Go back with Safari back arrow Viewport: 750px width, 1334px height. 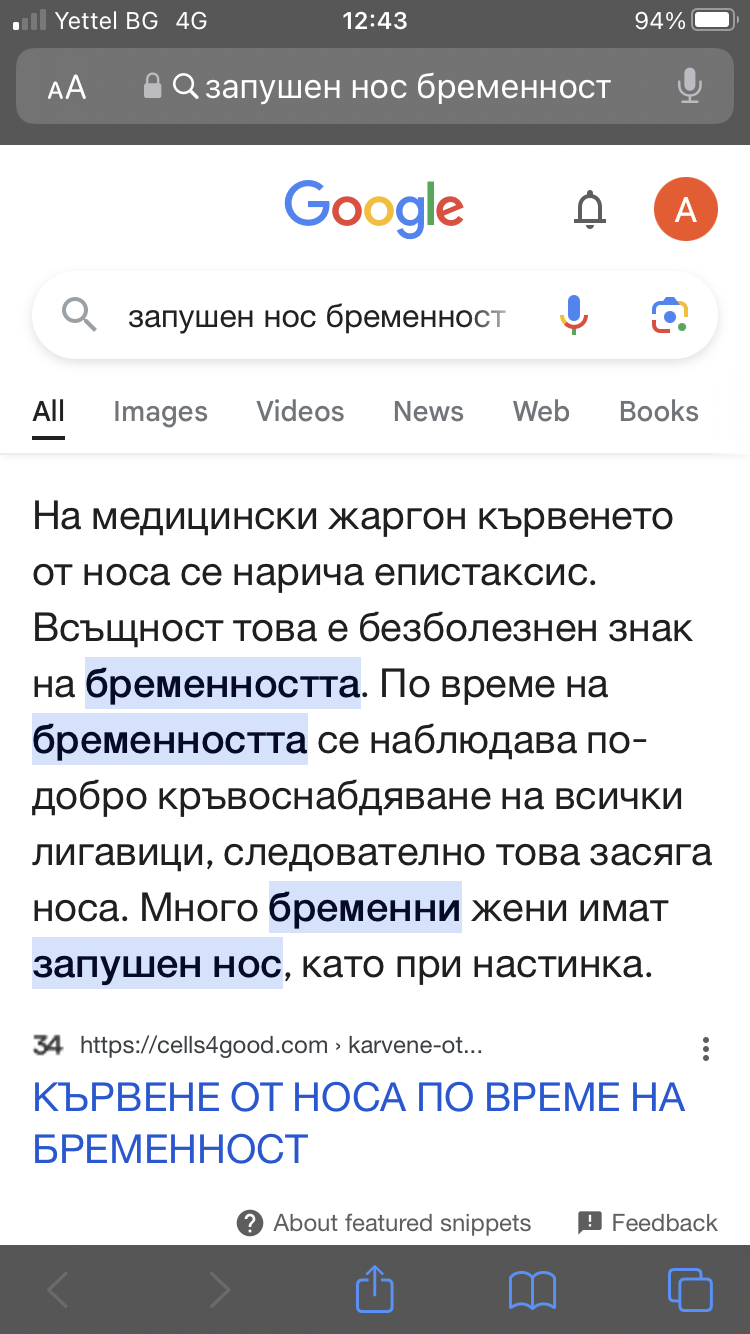(x=59, y=1289)
